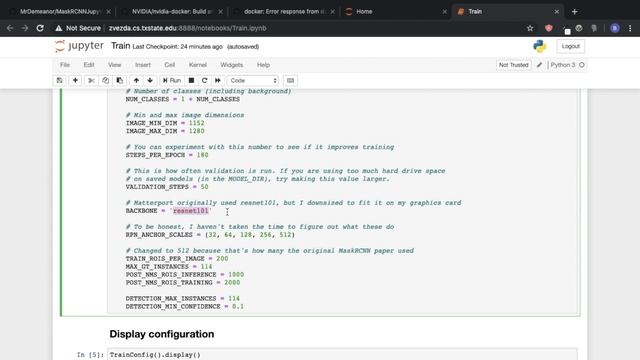Click the TRAIN_ROIS_PER_IMAGE value 200
The image size is (640, 360).
[222, 259]
